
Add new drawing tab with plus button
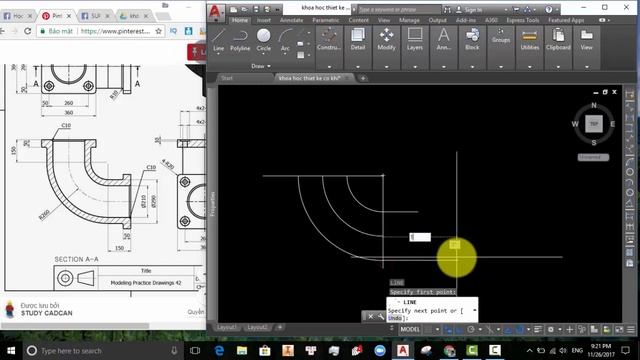[x=363, y=78]
